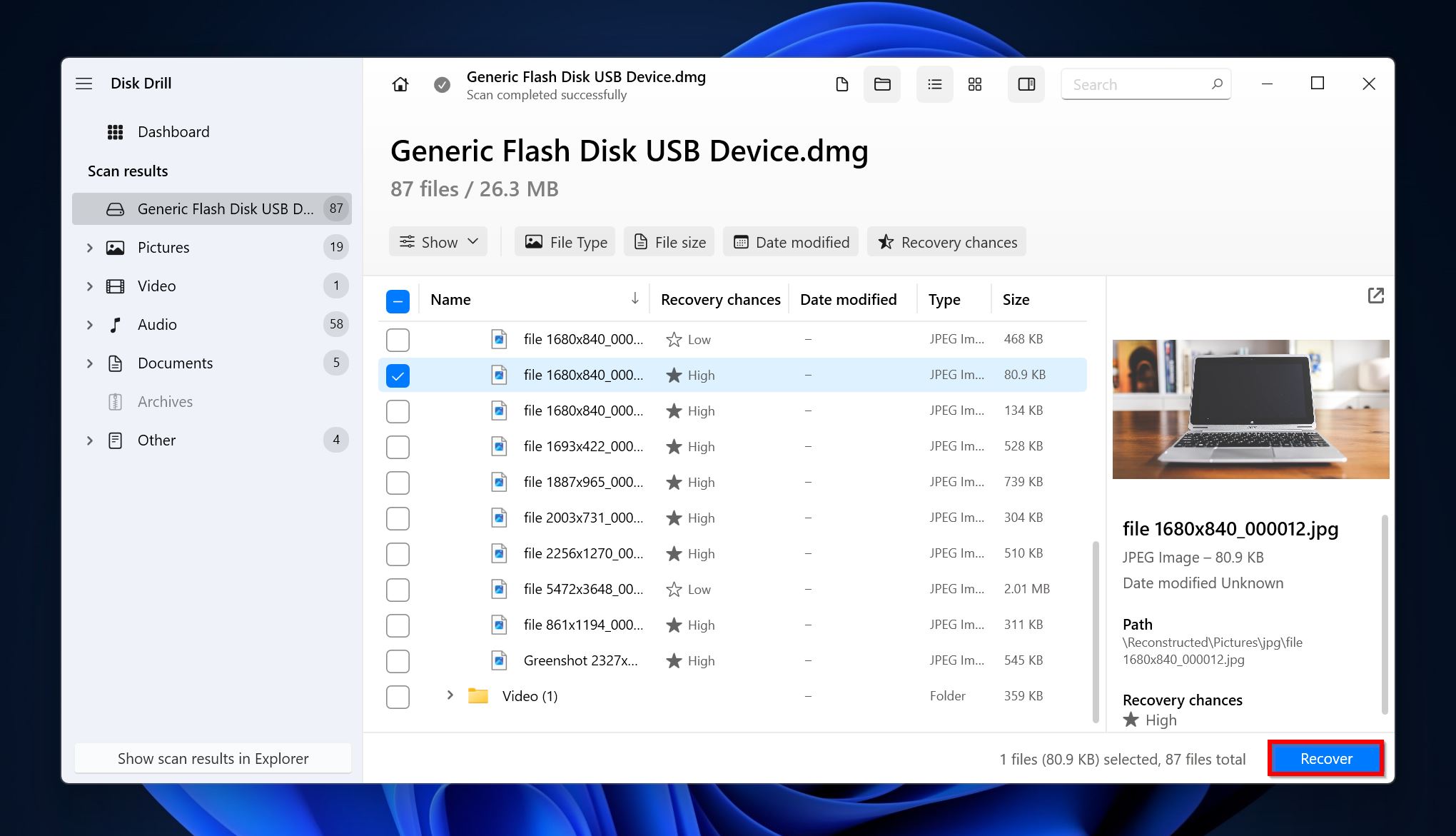Enable checkbox for Greenshot 2327x file
Viewport: 1456px width, 836px height.
point(397,660)
